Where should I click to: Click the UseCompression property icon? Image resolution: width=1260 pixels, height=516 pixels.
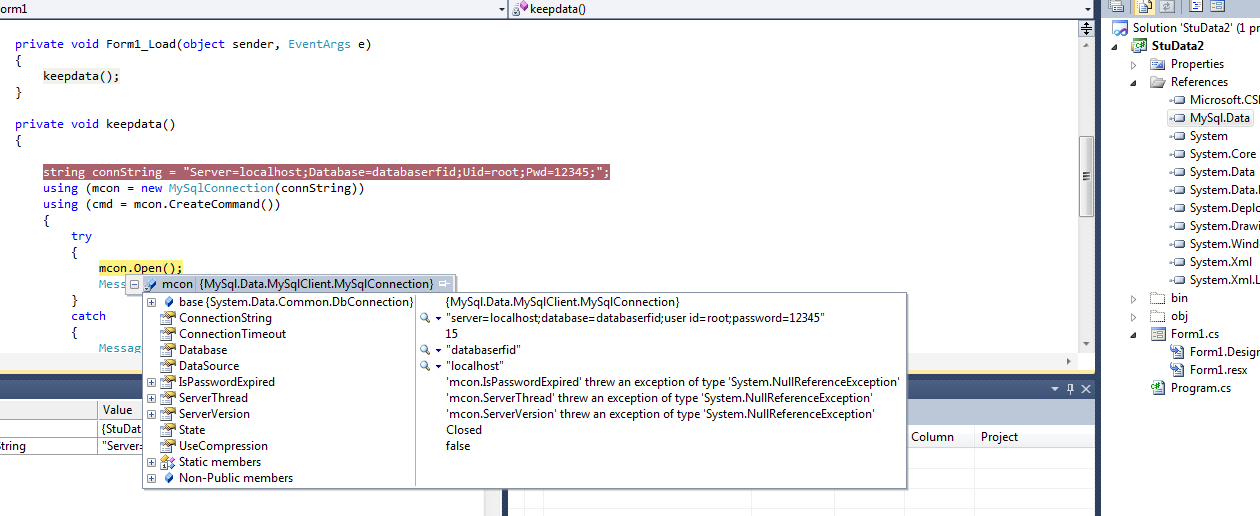[168, 446]
